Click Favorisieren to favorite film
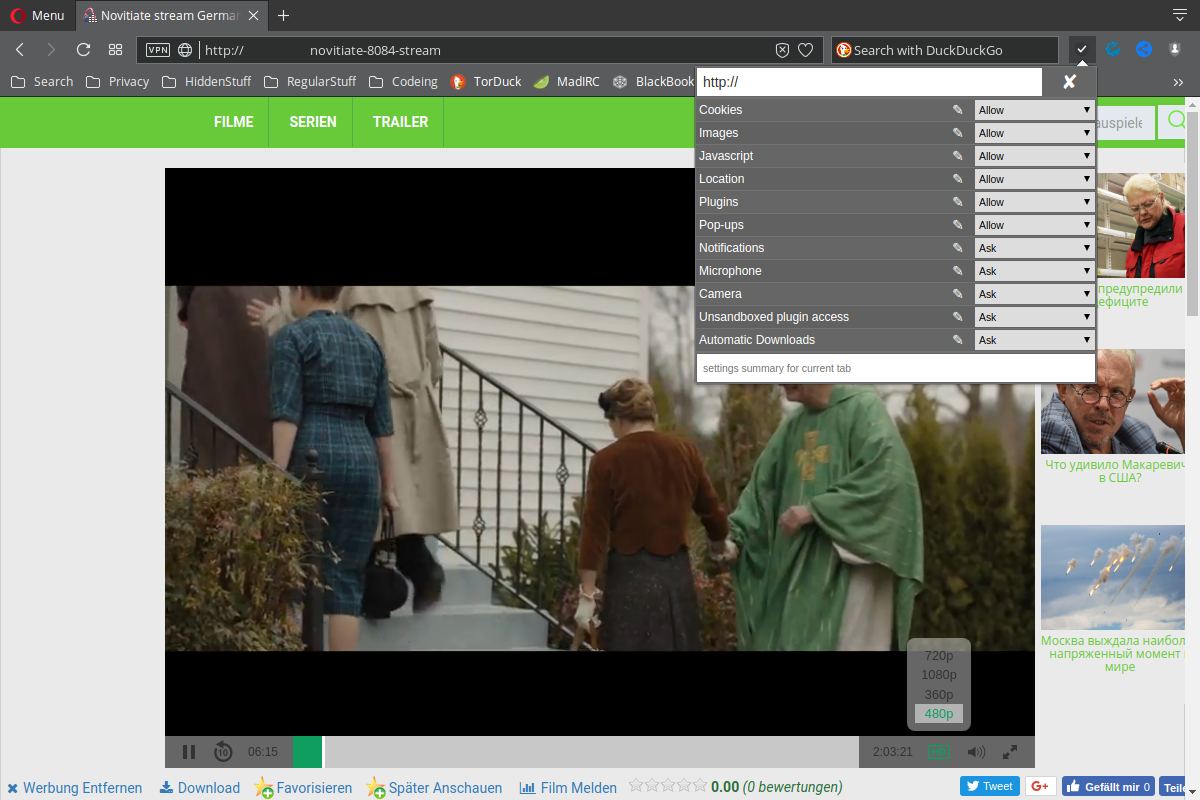The height and width of the screenshot is (800, 1200). click(x=304, y=788)
